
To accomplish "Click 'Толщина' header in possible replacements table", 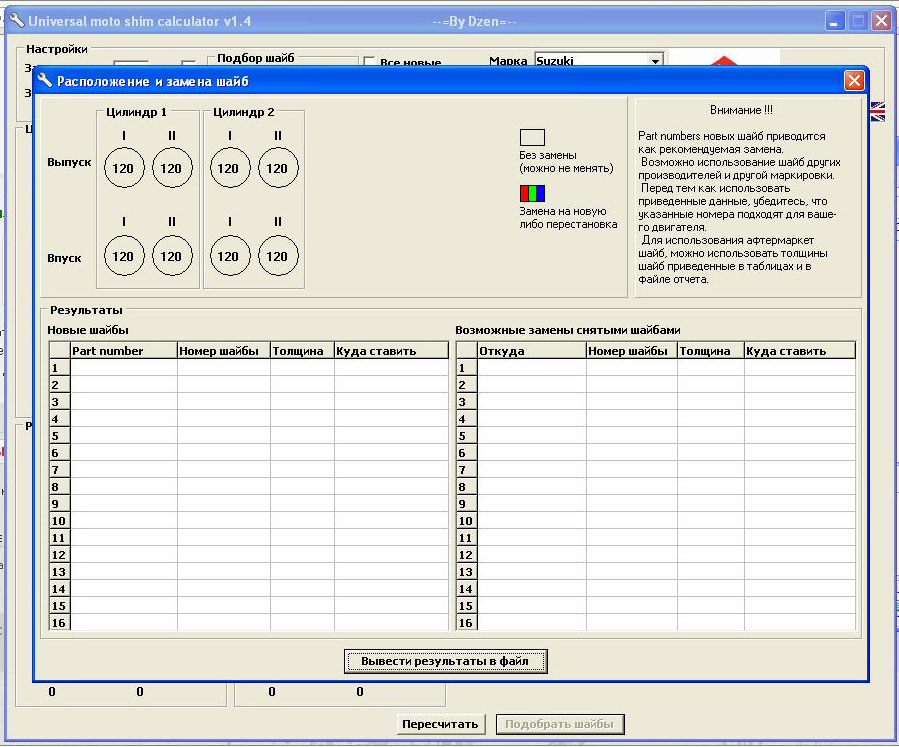I will 710,350.
